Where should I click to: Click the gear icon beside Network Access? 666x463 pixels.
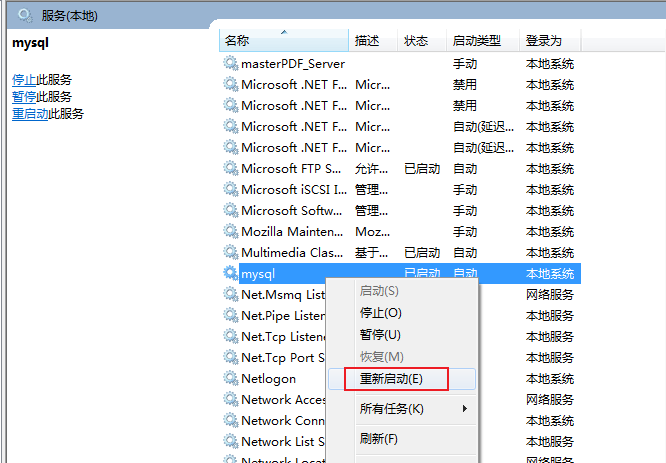(231, 399)
